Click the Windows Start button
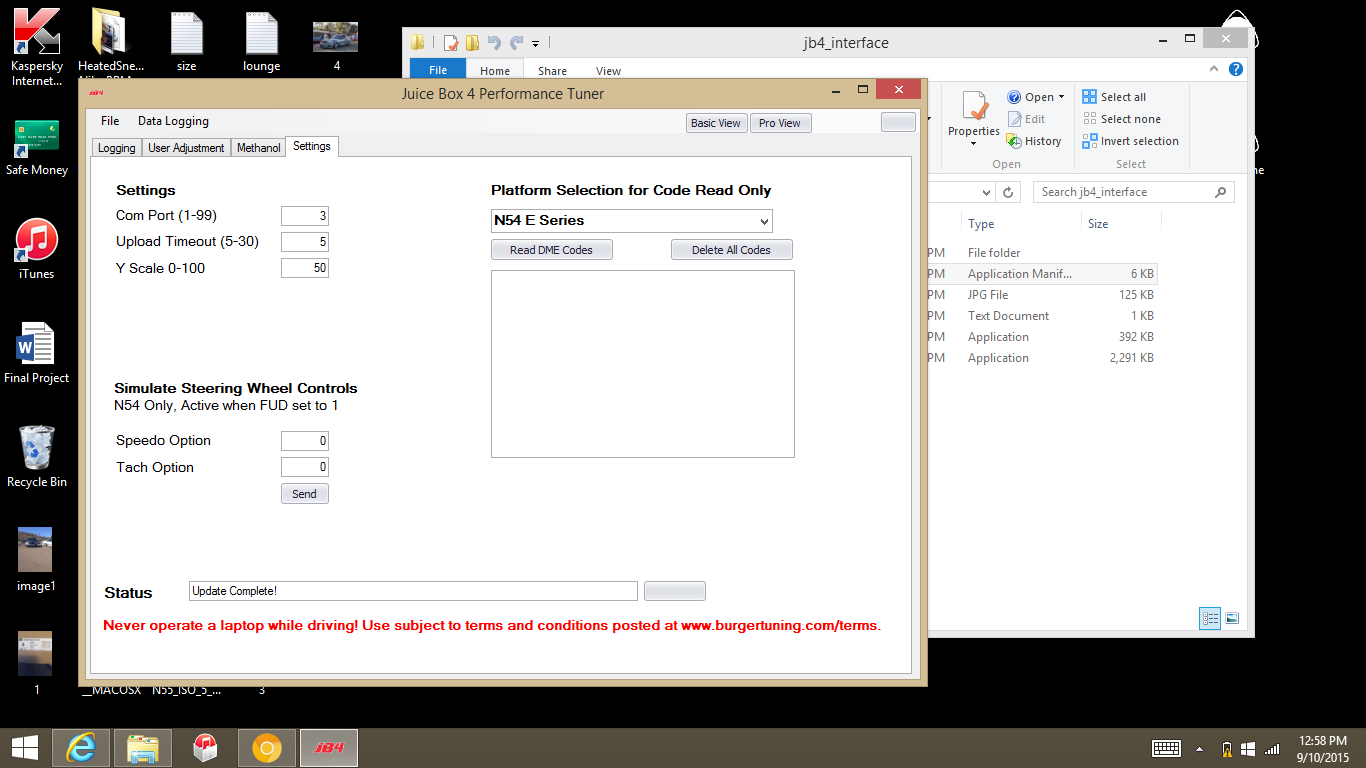 [25, 748]
